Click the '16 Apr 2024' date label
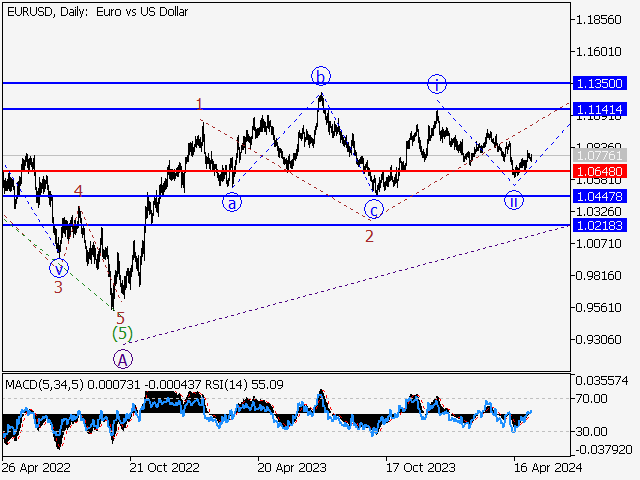Viewport: 640px width, 480px height. pos(548,467)
